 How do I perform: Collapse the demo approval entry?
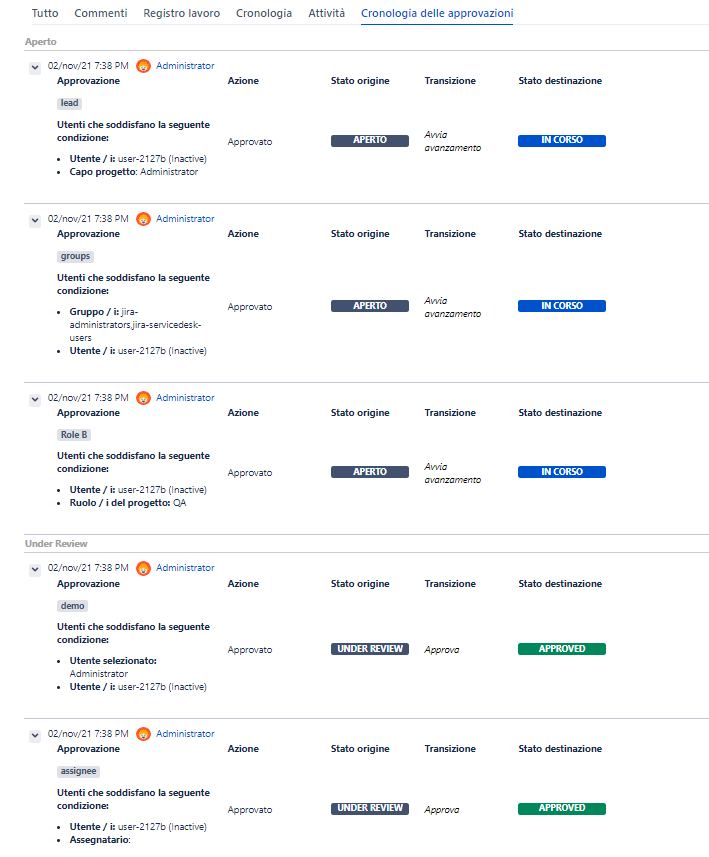tap(35, 569)
